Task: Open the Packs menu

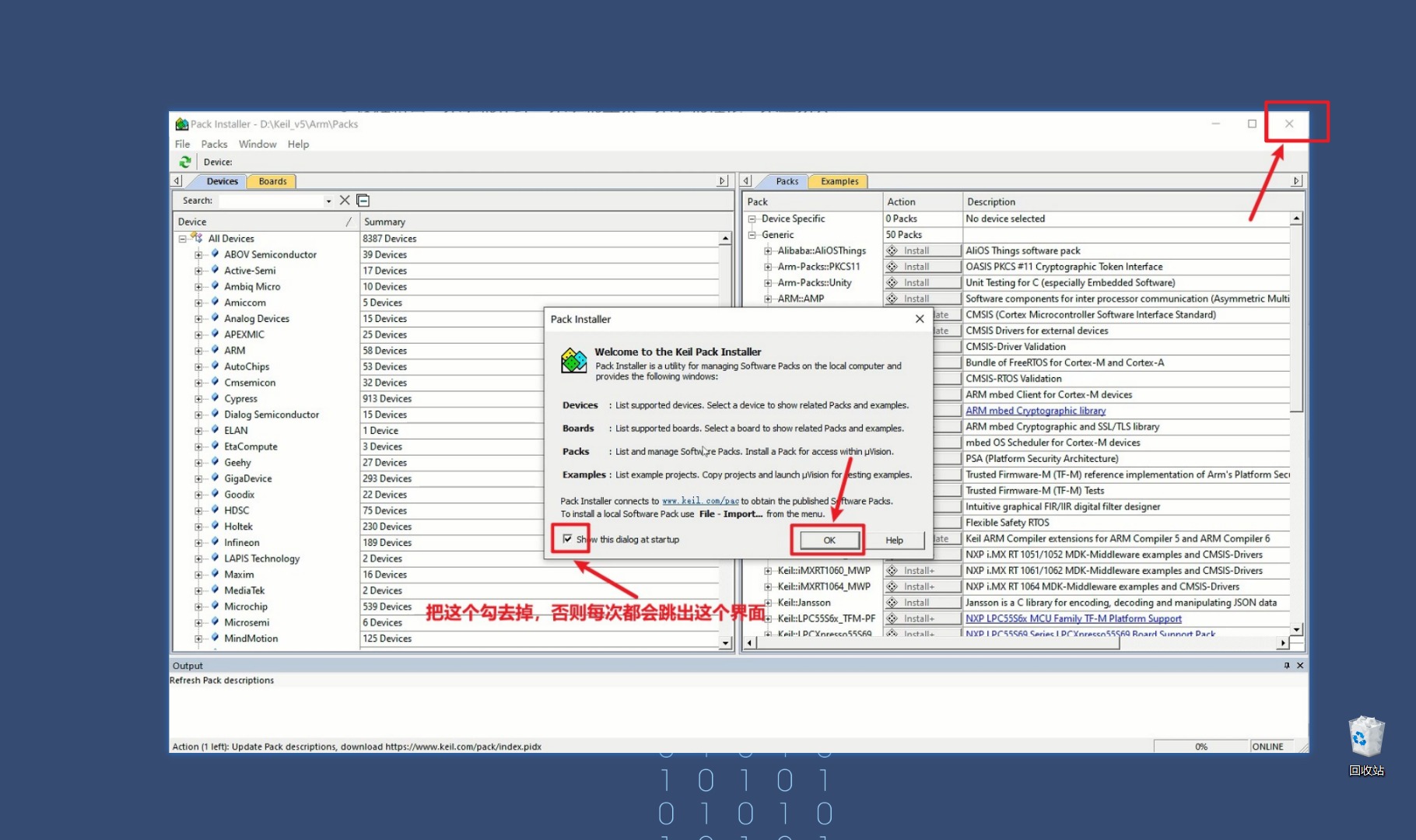Action: pos(214,144)
